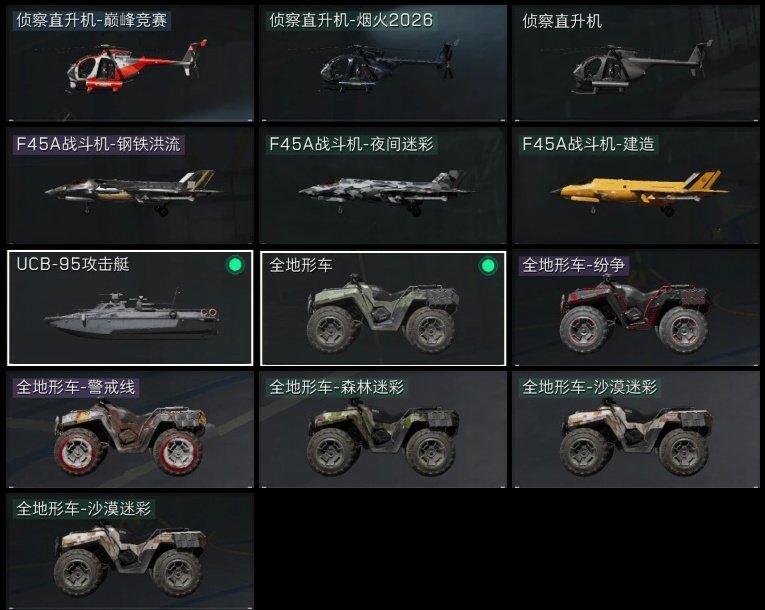This screenshot has width=765, height=610.
Task: Toggle the green equipped dot on UCB-95攻击艇
Action: tap(235, 265)
